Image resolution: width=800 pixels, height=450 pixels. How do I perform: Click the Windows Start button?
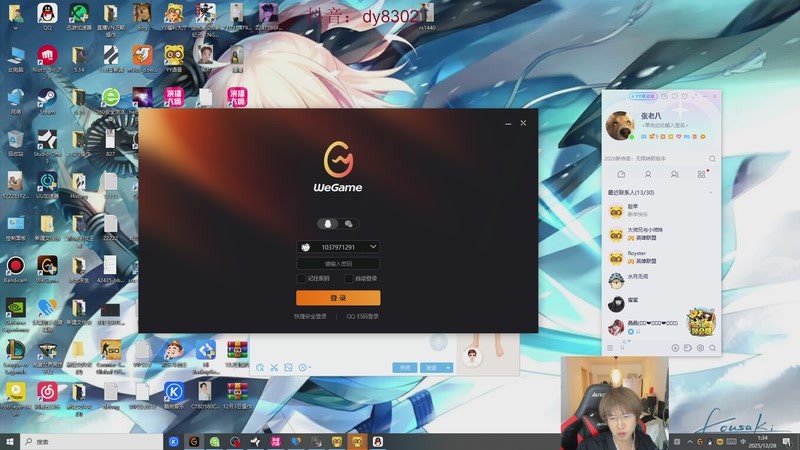click(x=10, y=441)
